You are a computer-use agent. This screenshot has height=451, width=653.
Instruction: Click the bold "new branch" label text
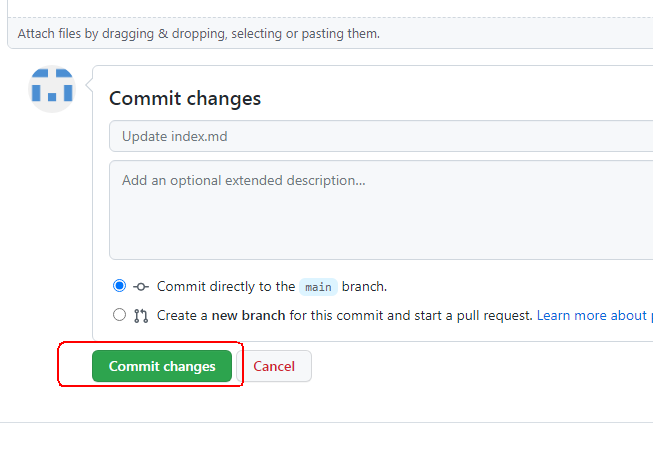click(x=248, y=316)
